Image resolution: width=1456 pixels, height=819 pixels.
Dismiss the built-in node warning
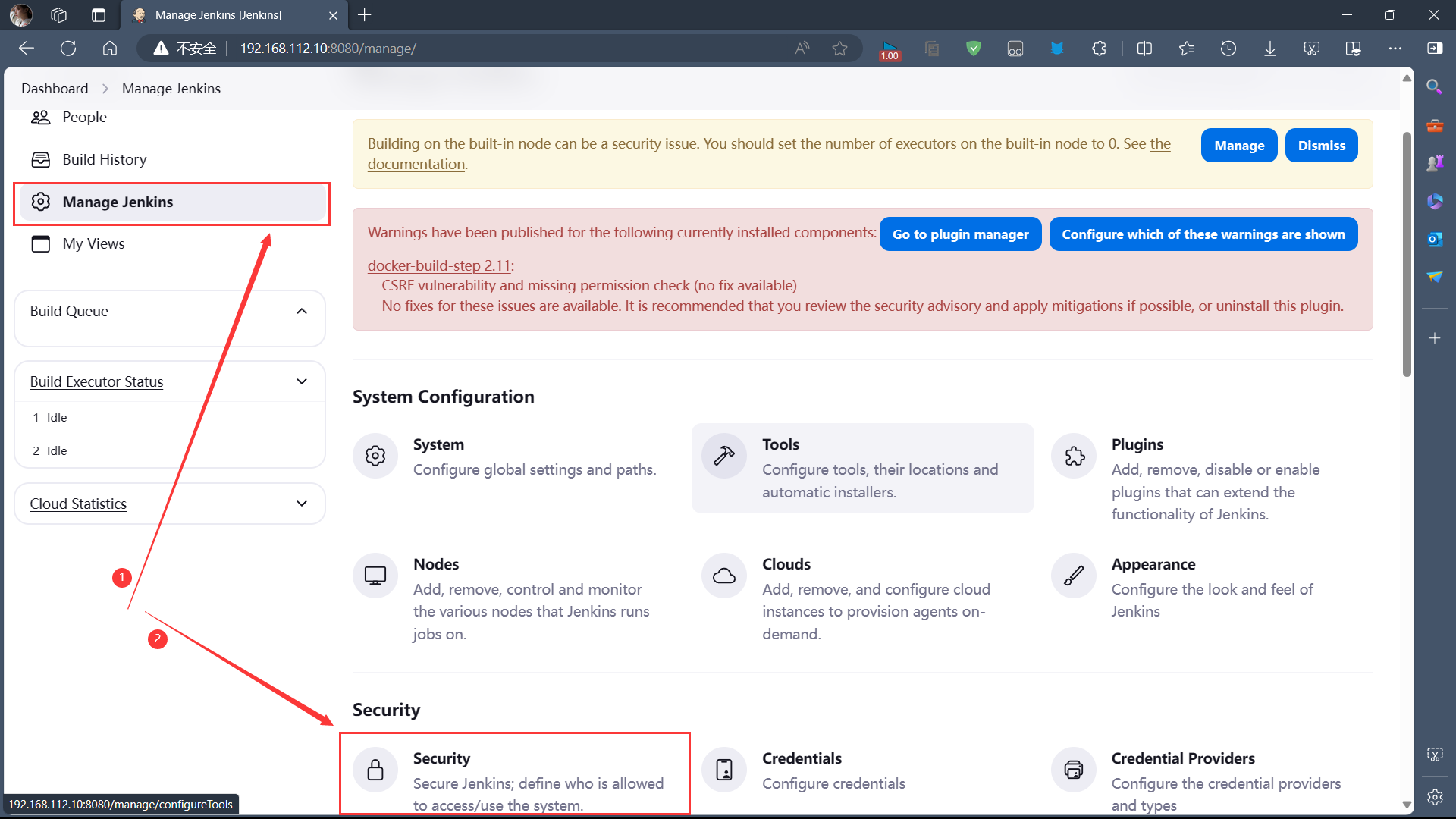click(1321, 146)
